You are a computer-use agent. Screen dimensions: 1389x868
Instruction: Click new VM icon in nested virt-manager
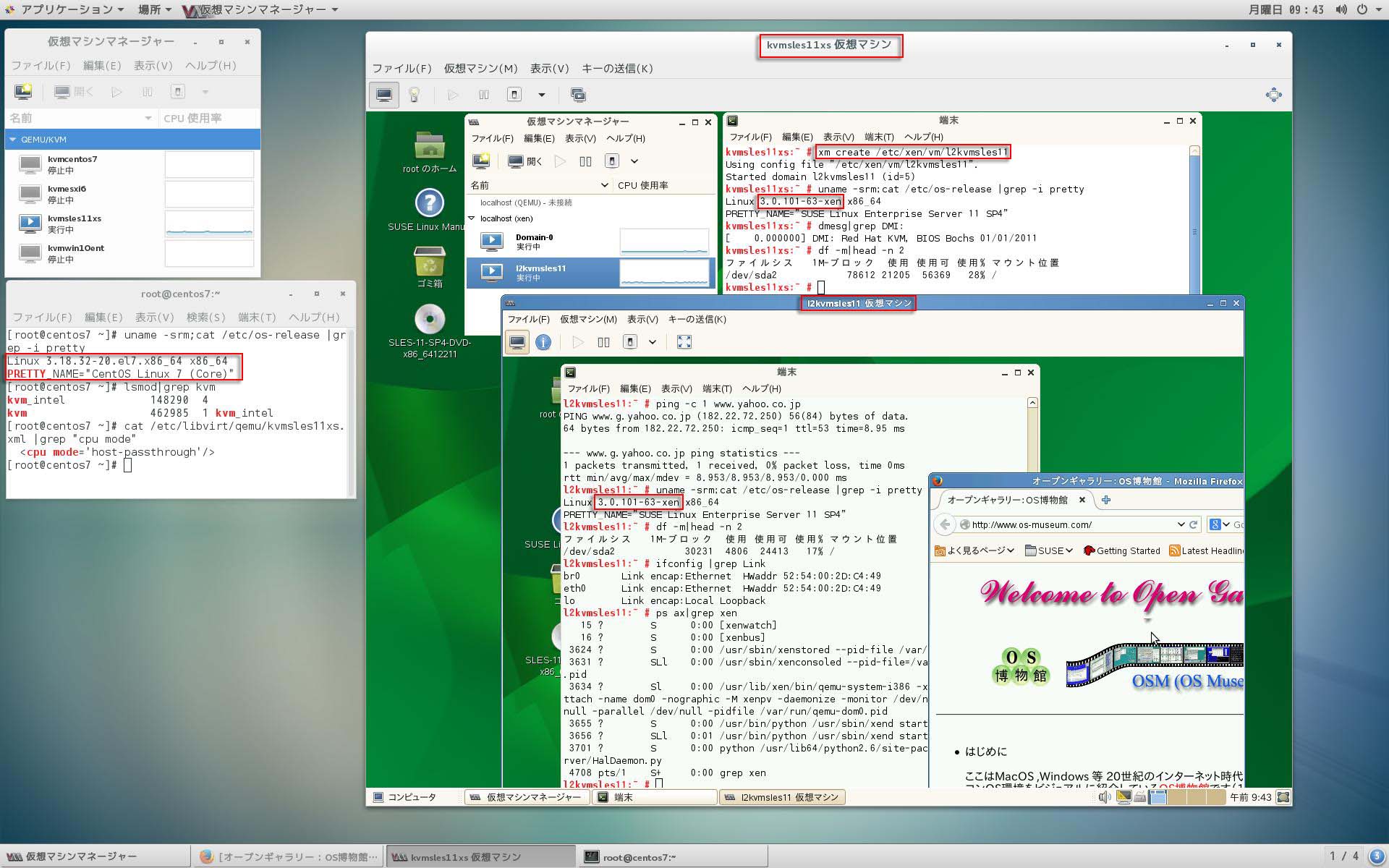point(480,161)
